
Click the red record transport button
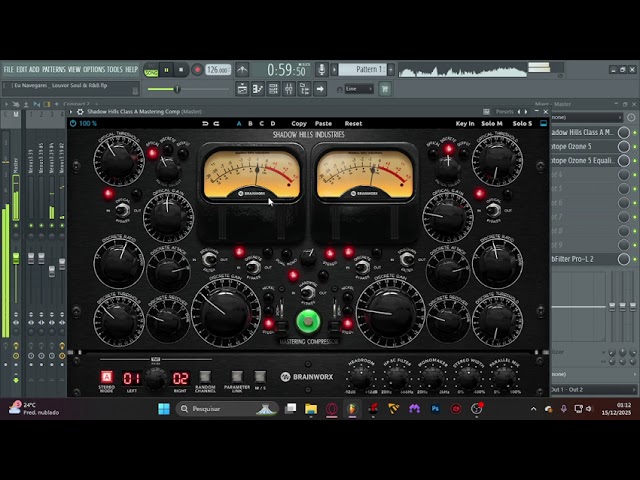pyautogui.click(x=197, y=70)
